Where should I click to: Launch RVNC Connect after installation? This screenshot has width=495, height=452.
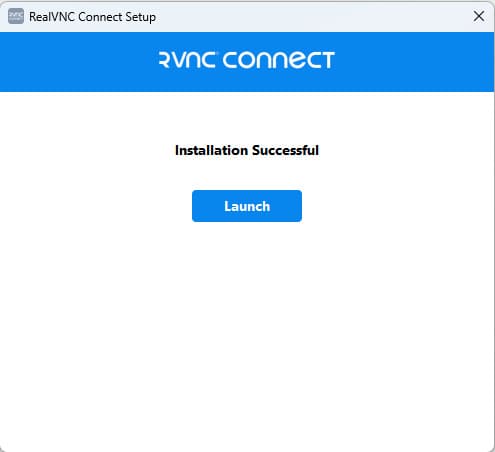[x=247, y=206]
